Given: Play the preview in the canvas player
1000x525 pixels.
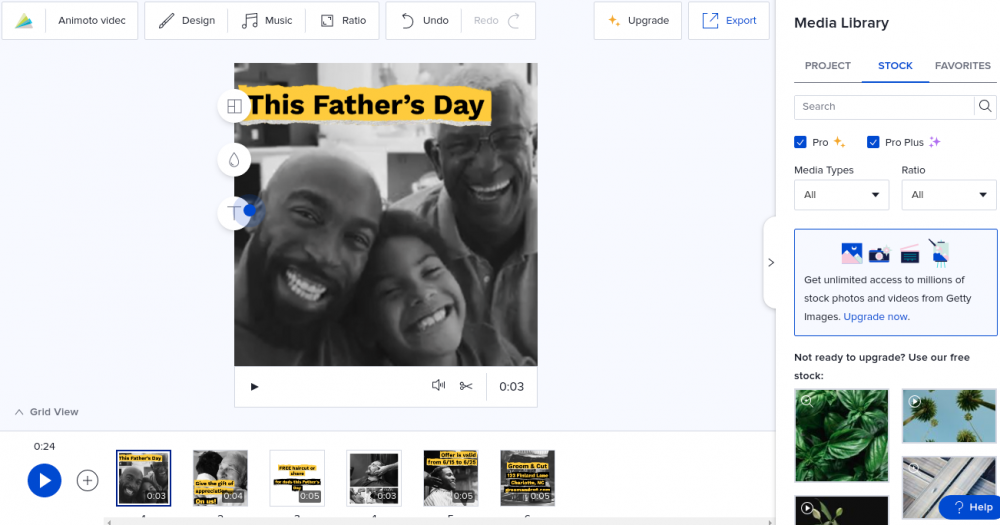Looking at the screenshot, I should [254, 386].
